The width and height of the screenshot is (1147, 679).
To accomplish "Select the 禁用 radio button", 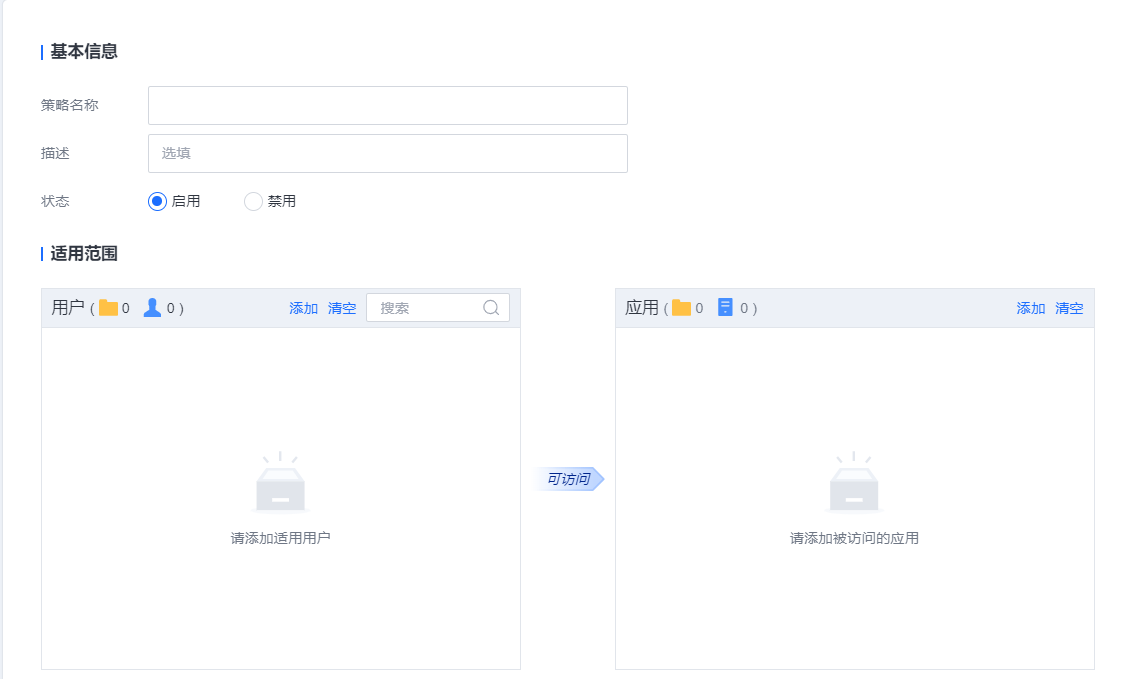I will click(253, 201).
